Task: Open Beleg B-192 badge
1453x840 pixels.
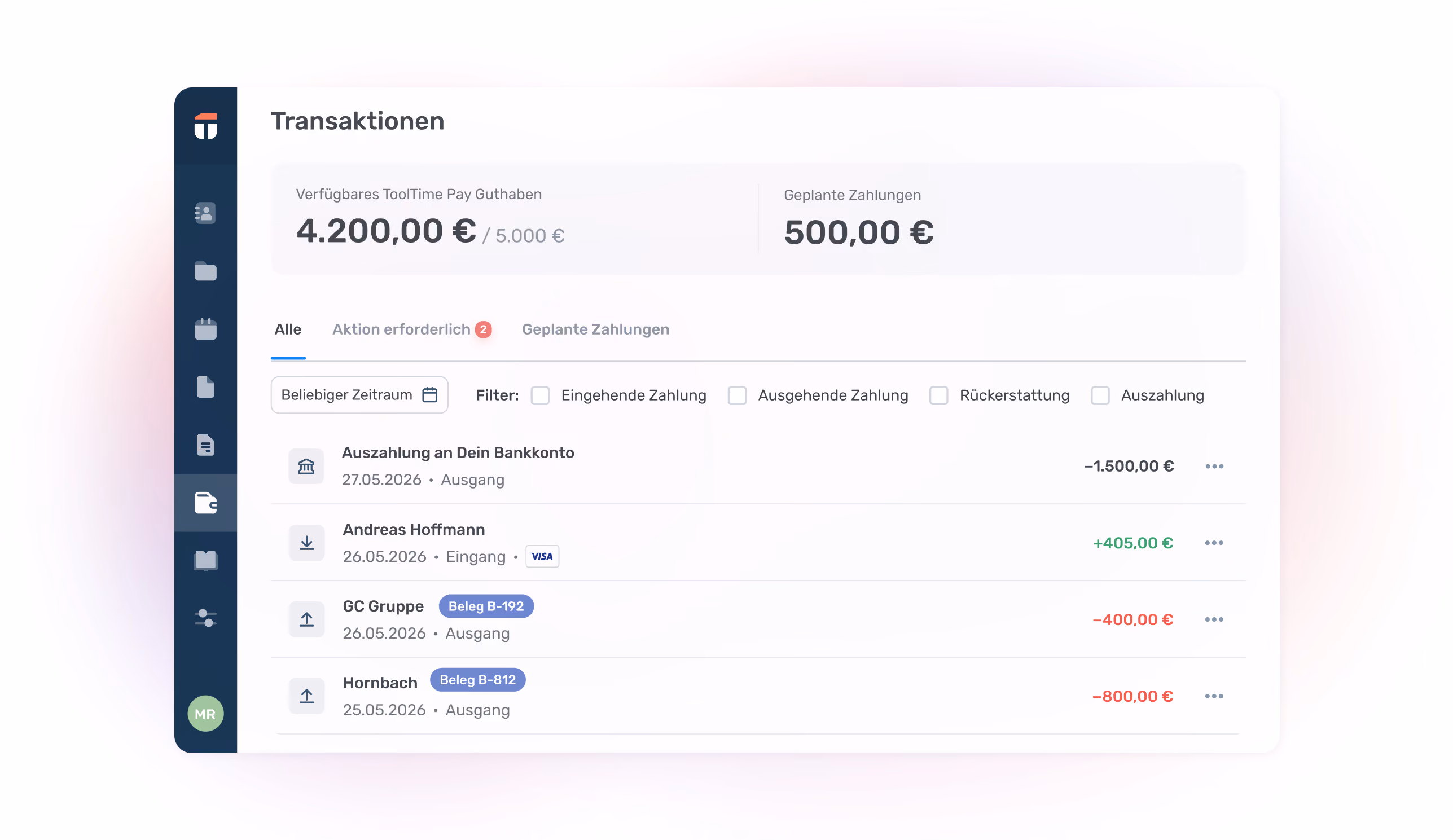Action: [x=486, y=606]
